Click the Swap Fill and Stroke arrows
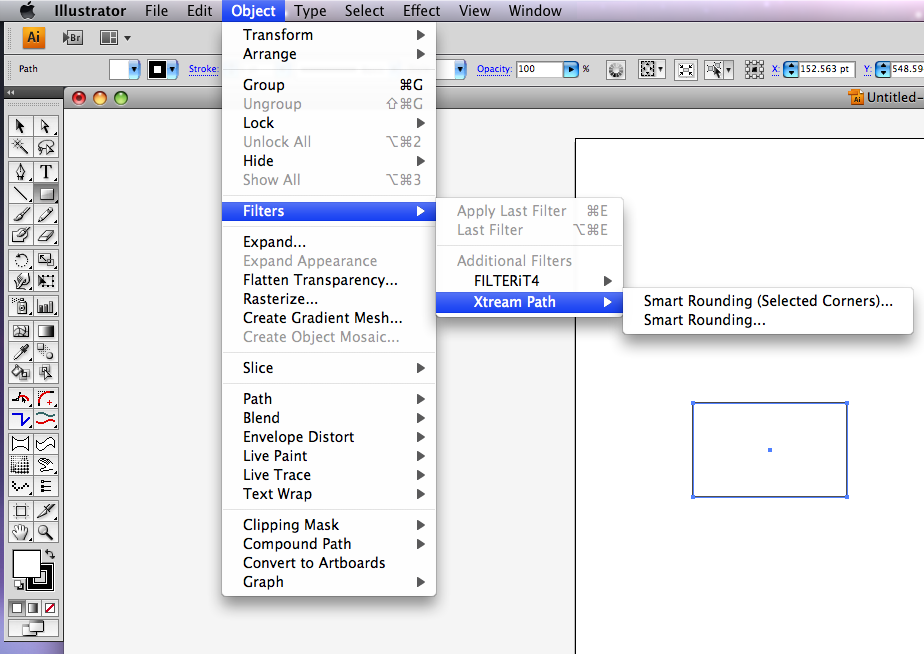 tap(50, 554)
